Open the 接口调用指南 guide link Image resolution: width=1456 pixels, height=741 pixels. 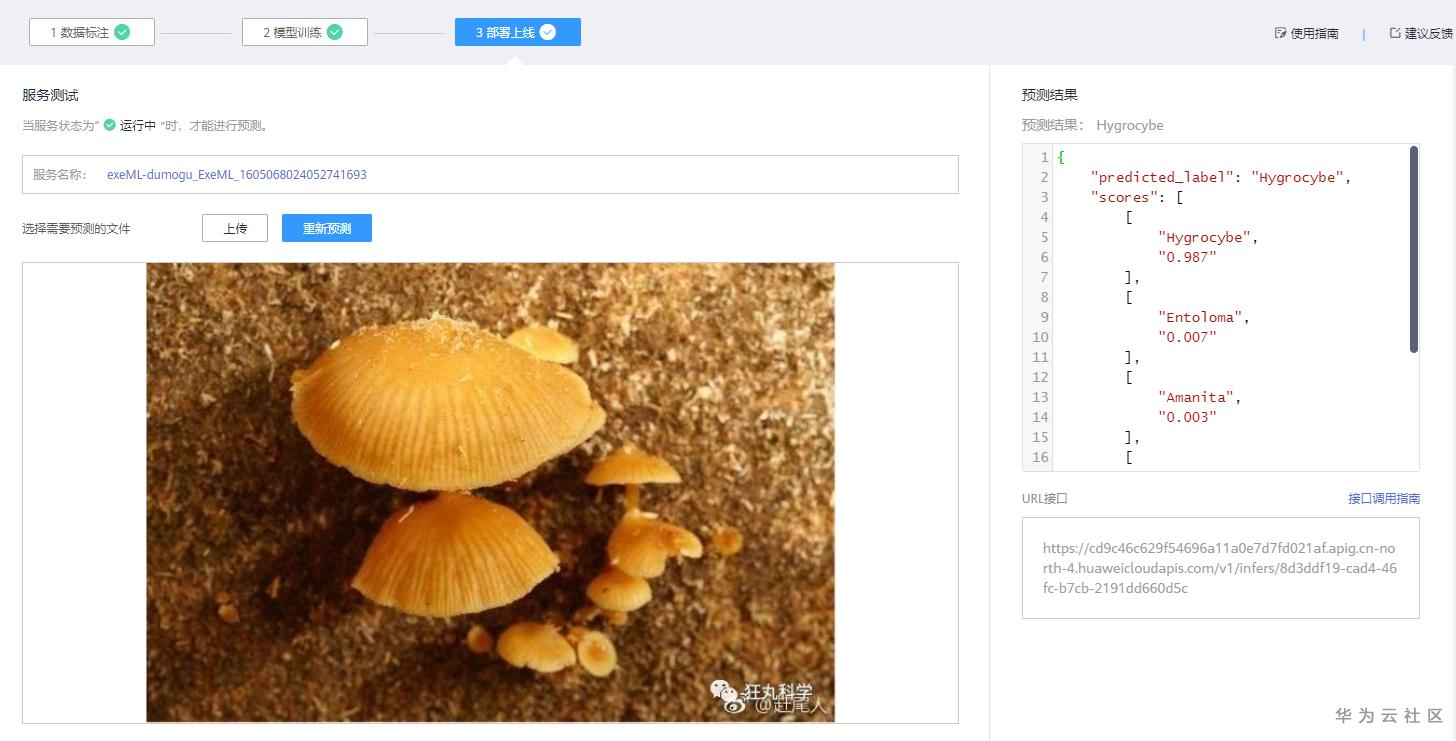1384,498
